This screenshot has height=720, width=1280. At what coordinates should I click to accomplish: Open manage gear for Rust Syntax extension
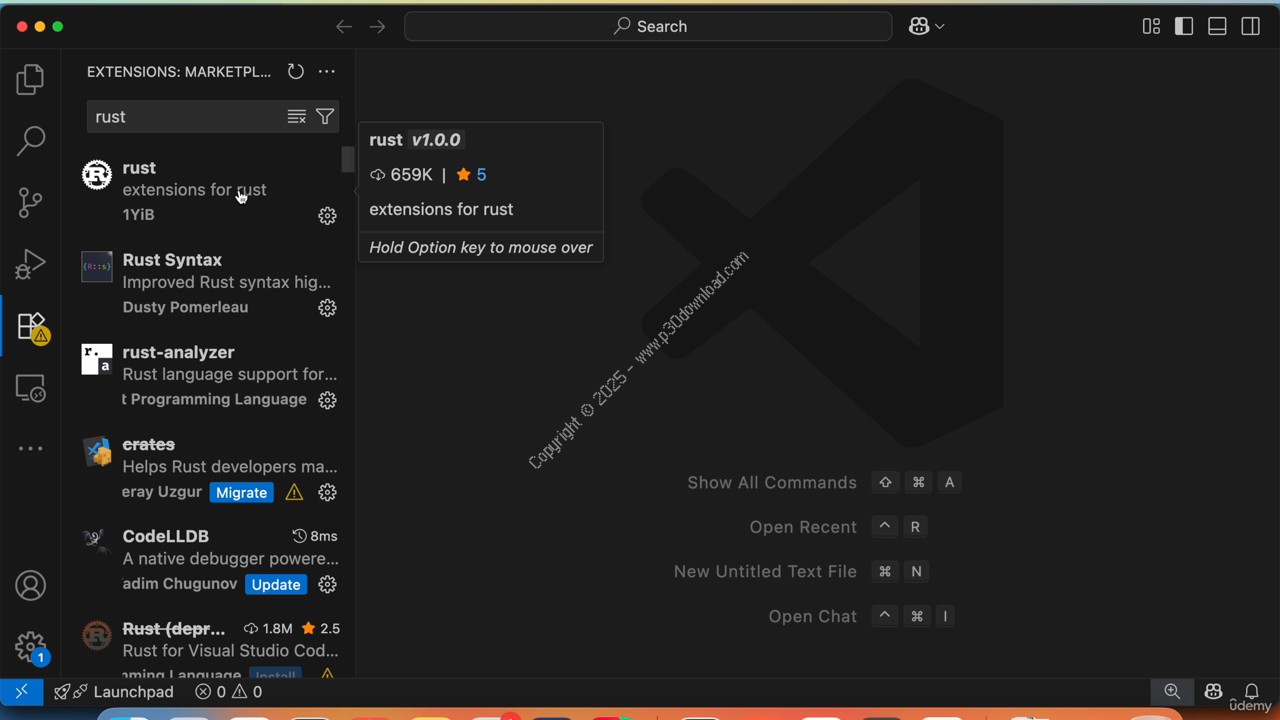point(327,308)
